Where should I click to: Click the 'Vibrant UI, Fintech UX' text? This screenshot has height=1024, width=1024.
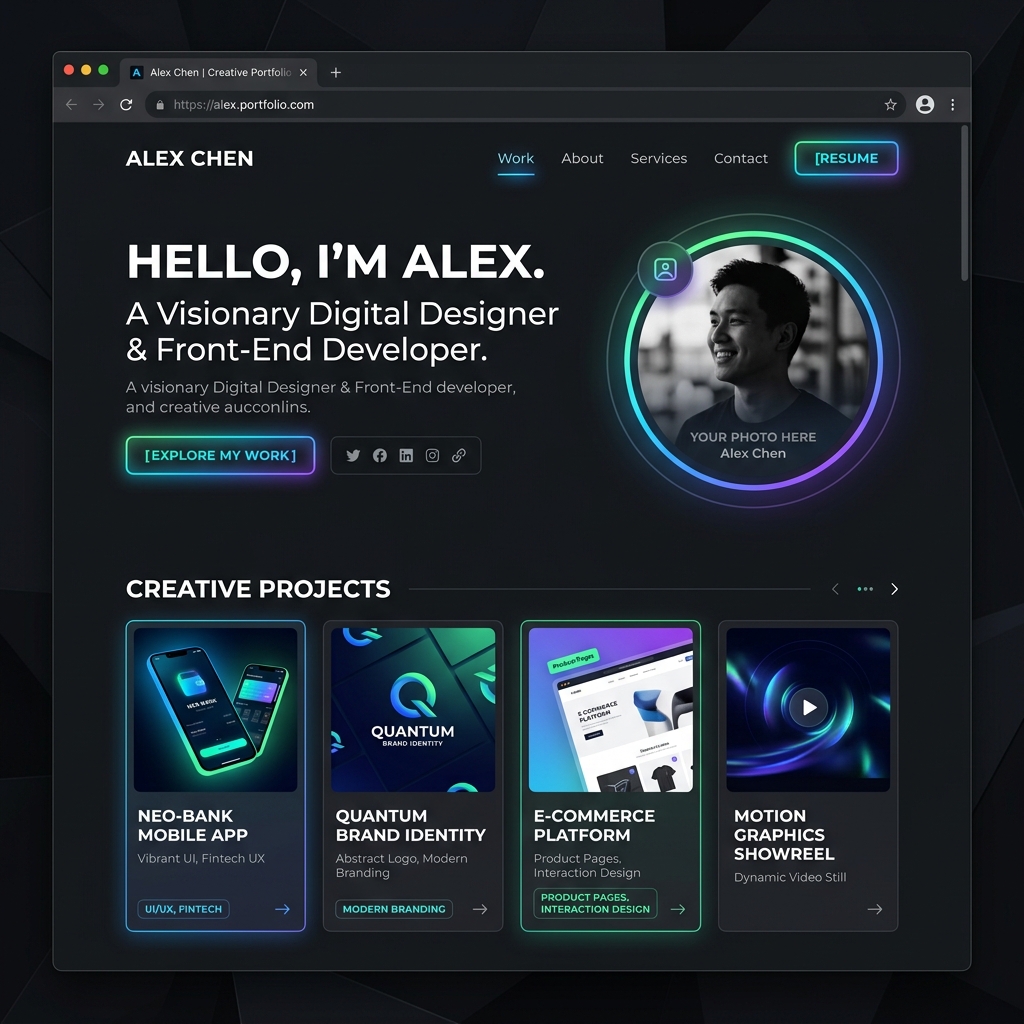pos(201,858)
